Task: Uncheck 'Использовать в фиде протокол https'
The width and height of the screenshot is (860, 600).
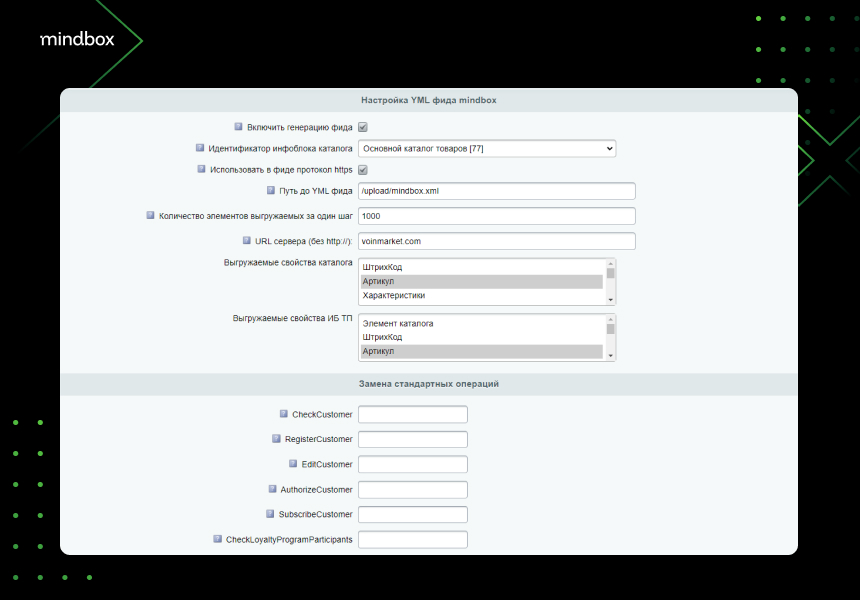Action: pyautogui.click(x=363, y=170)
